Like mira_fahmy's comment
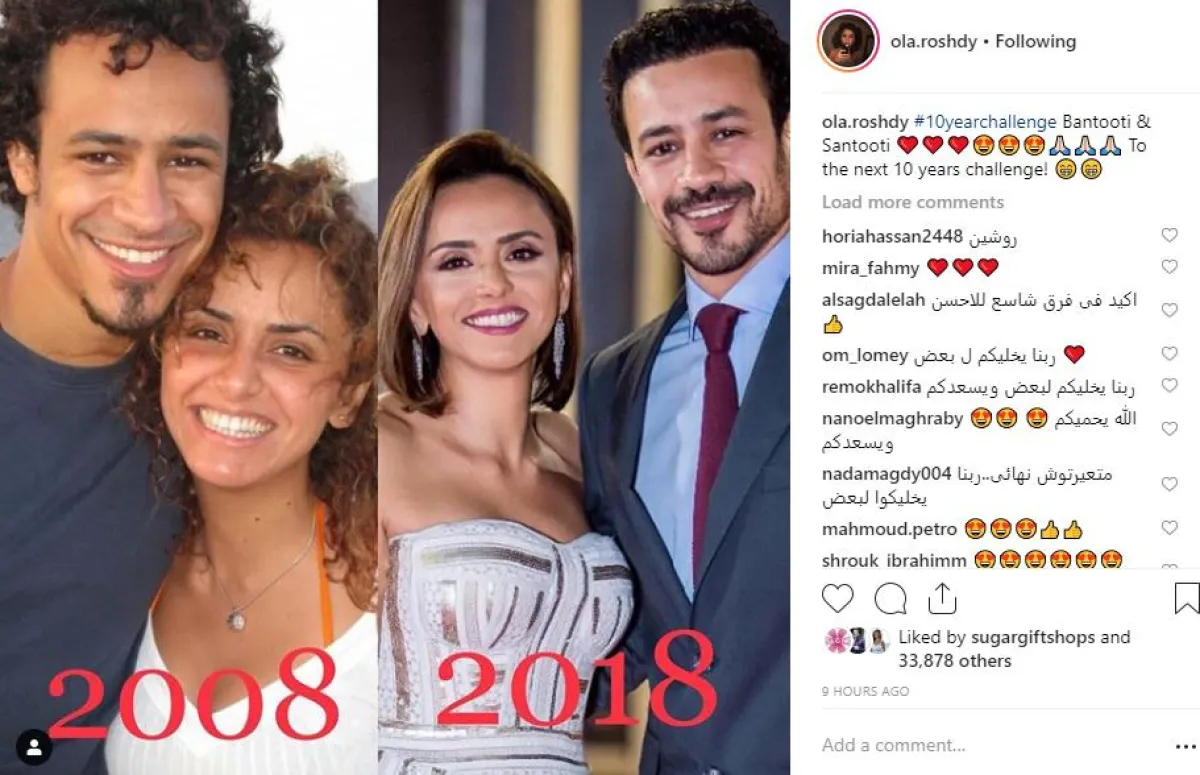Screen dimensions: 1200x775 [x=1169, y=267]
